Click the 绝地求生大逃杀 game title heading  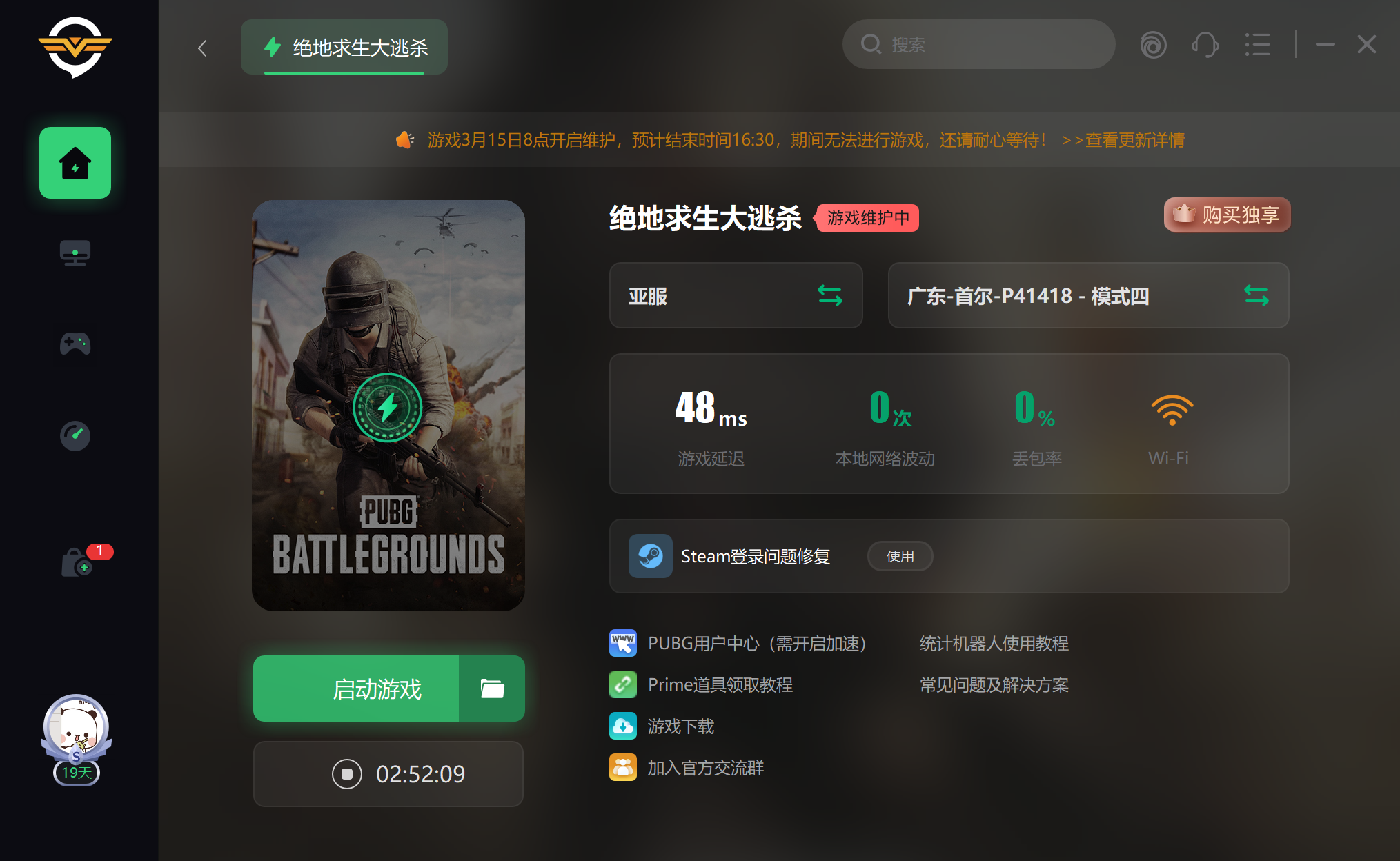coord(705,218)
